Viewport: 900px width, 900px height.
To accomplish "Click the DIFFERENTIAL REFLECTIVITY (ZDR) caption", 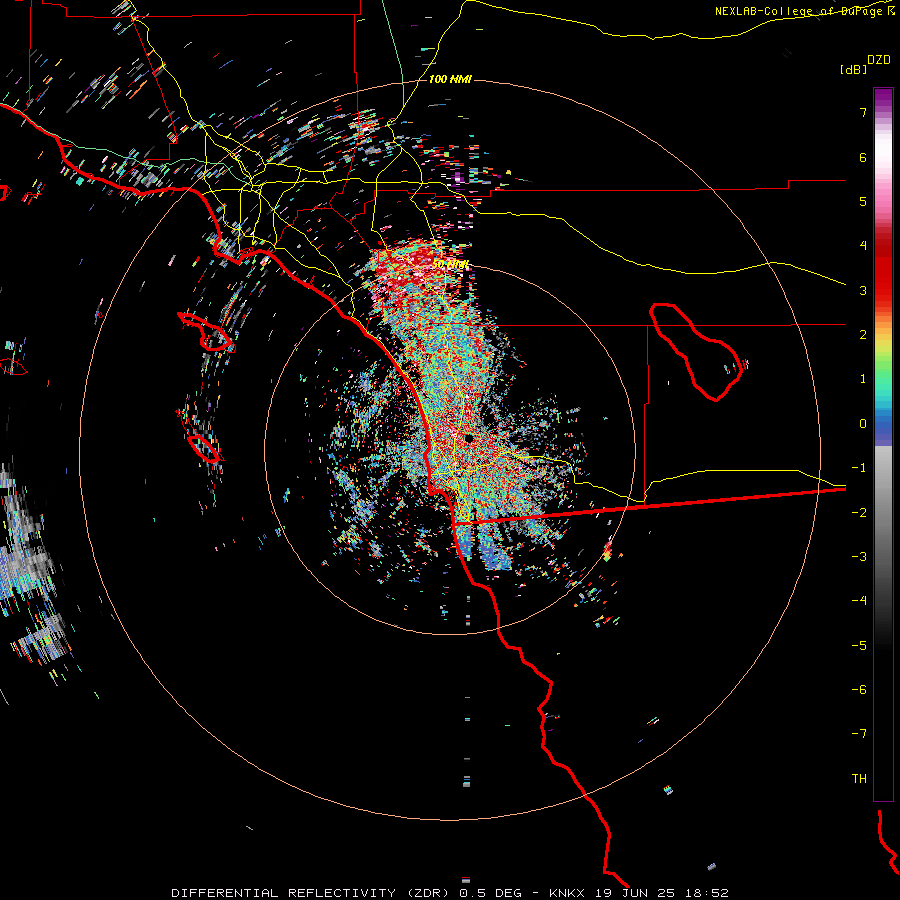I will (313, 893).
